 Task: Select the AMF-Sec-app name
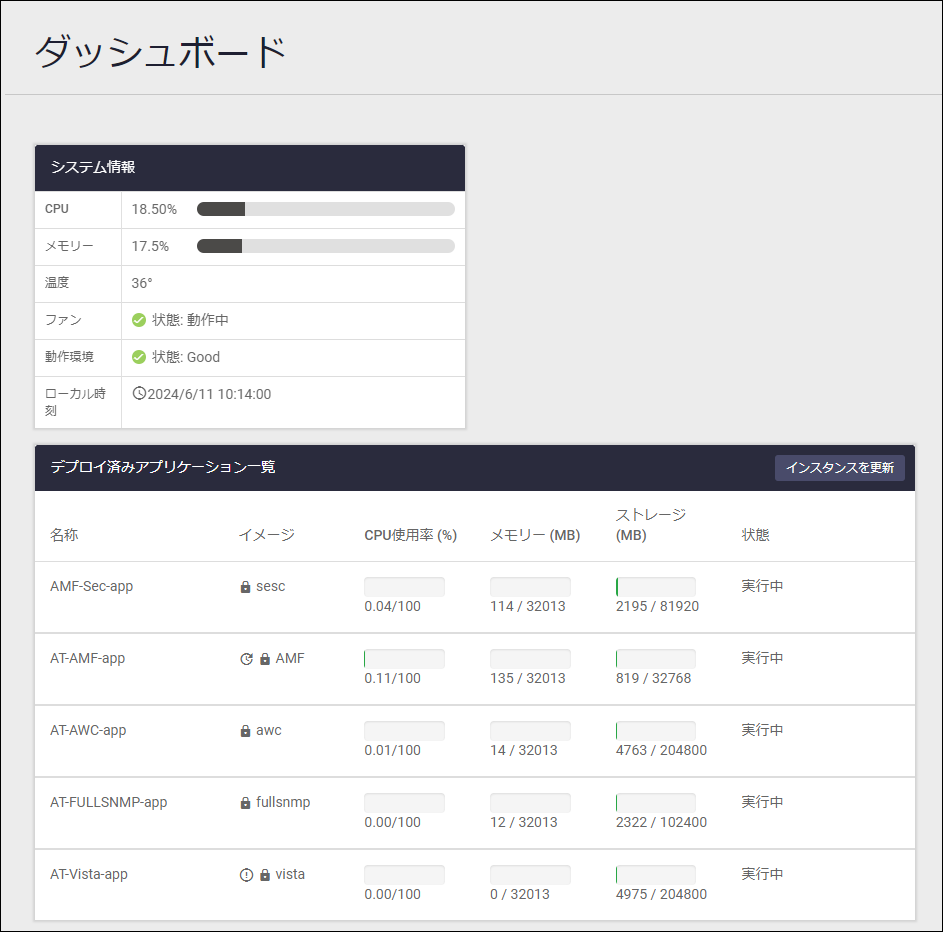tap(91, 586)
